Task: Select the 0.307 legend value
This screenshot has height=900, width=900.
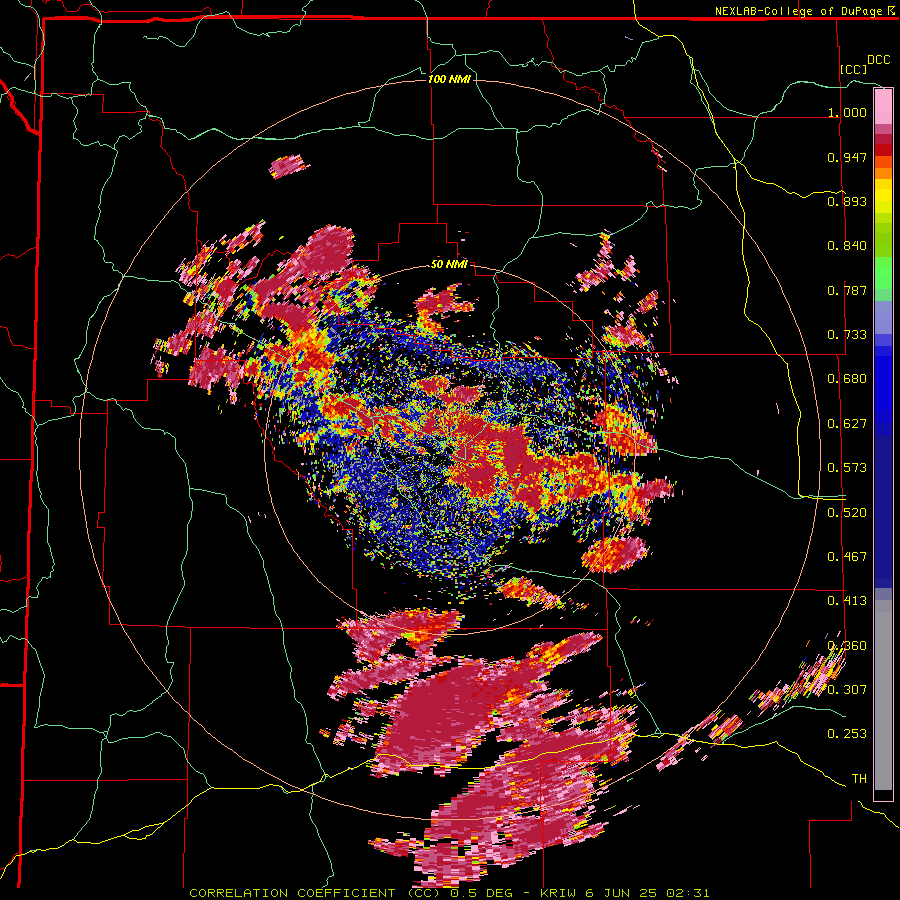Action: coord(847,689)
